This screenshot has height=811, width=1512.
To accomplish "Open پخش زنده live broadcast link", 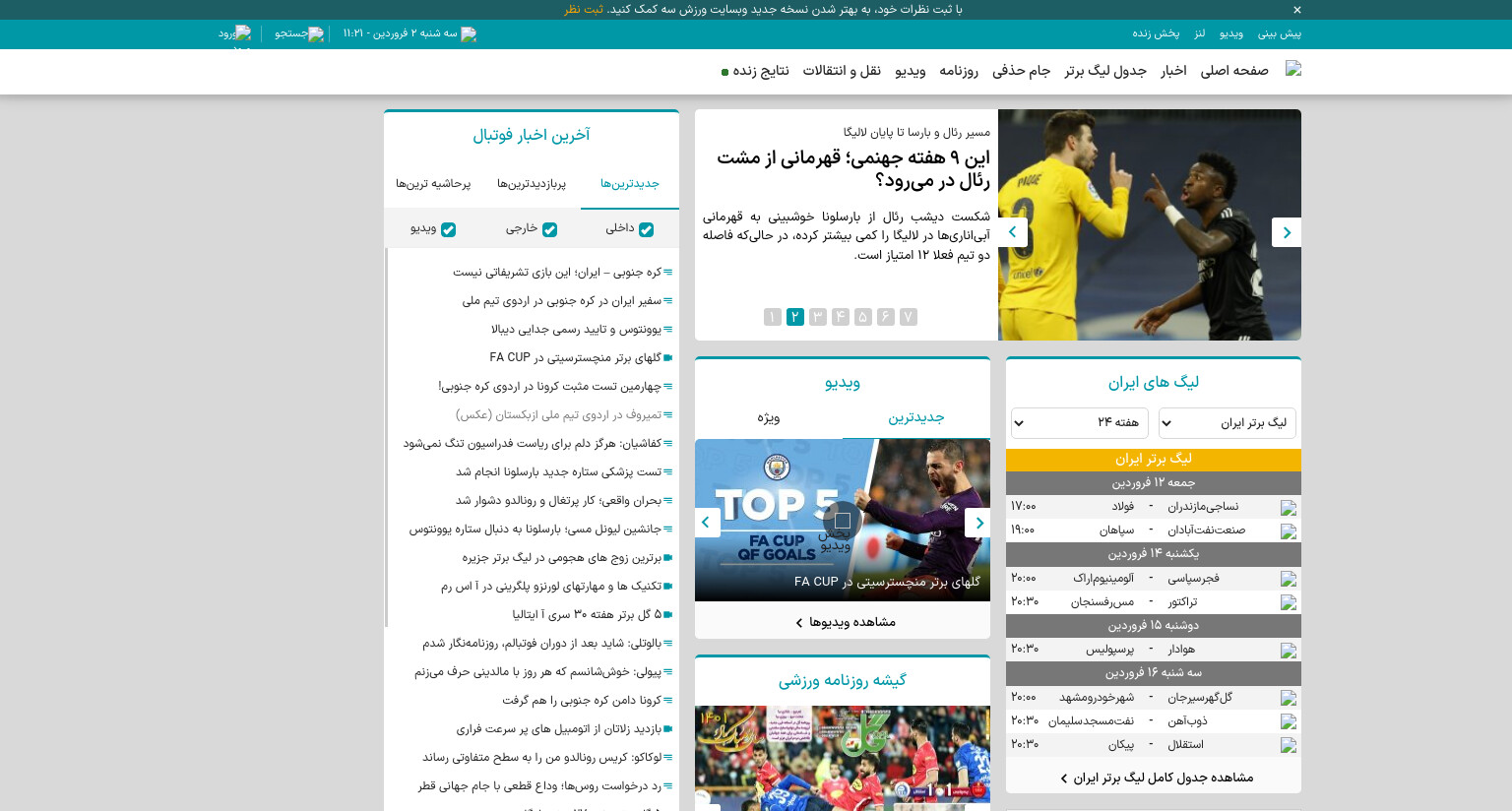I will coord(1156,33).
